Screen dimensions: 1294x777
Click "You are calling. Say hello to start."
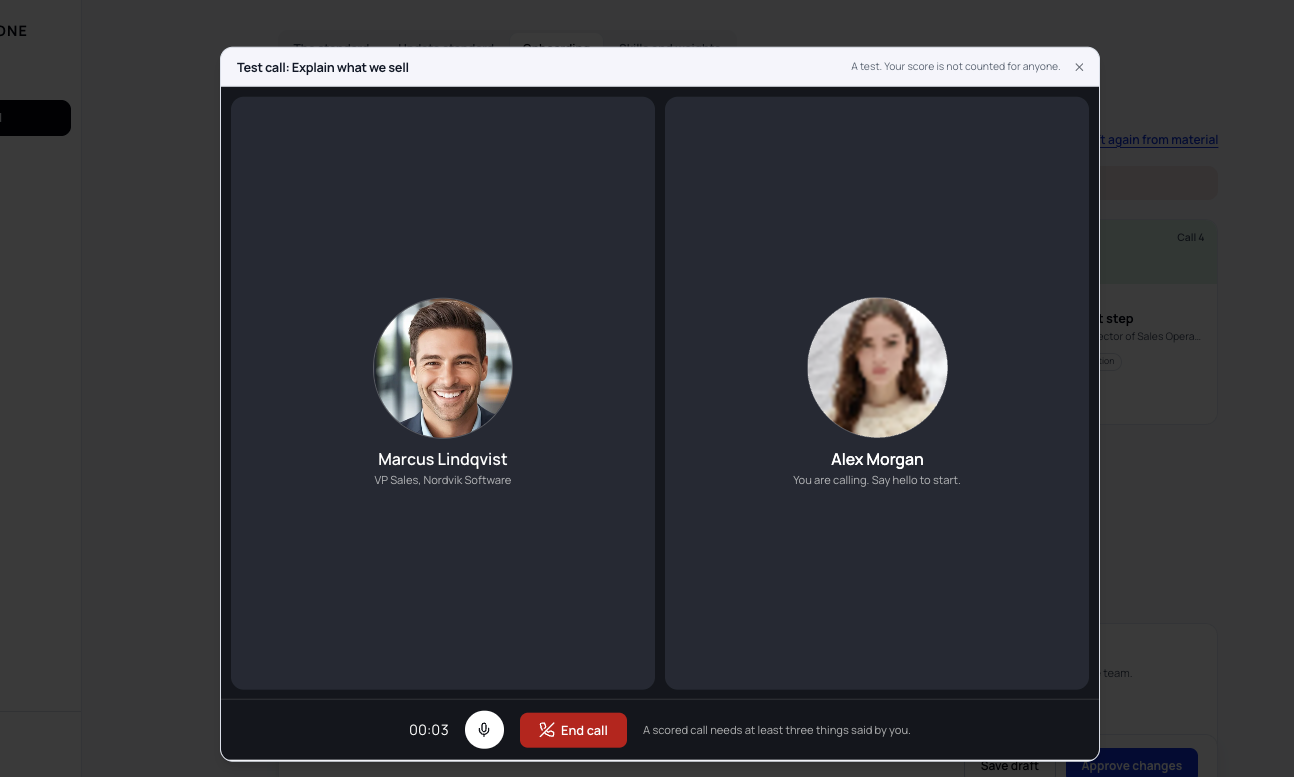click(877, 480)
